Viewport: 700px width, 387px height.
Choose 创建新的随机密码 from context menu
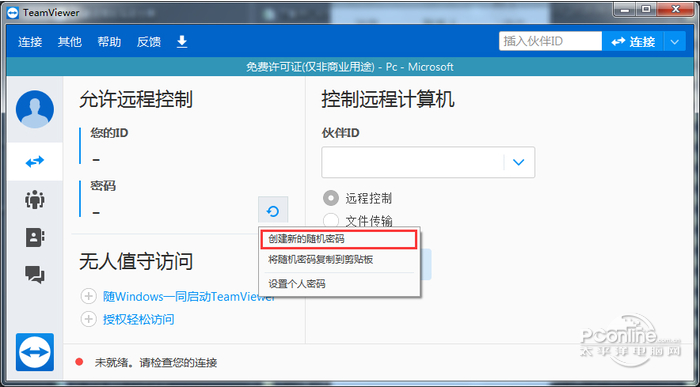[x=339, y=239]
